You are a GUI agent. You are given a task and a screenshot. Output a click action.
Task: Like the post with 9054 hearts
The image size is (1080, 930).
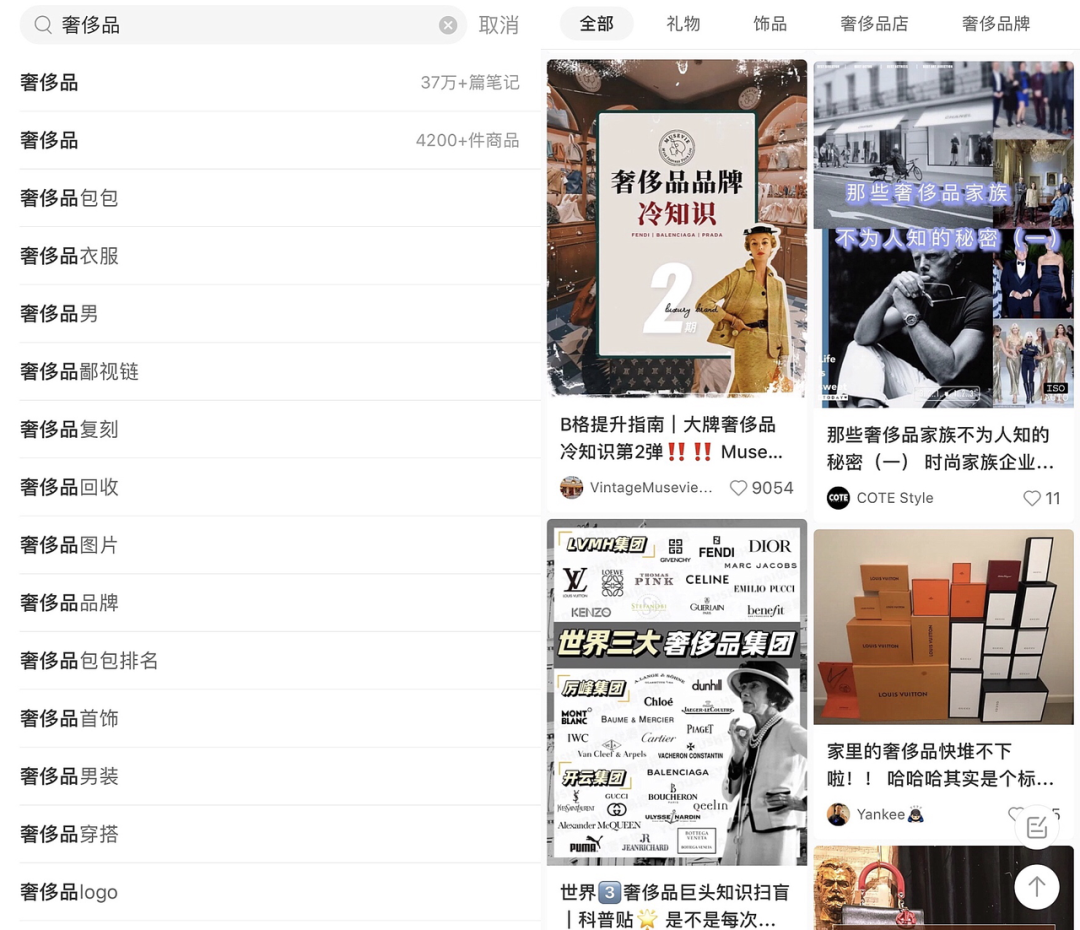coord(739,488)
